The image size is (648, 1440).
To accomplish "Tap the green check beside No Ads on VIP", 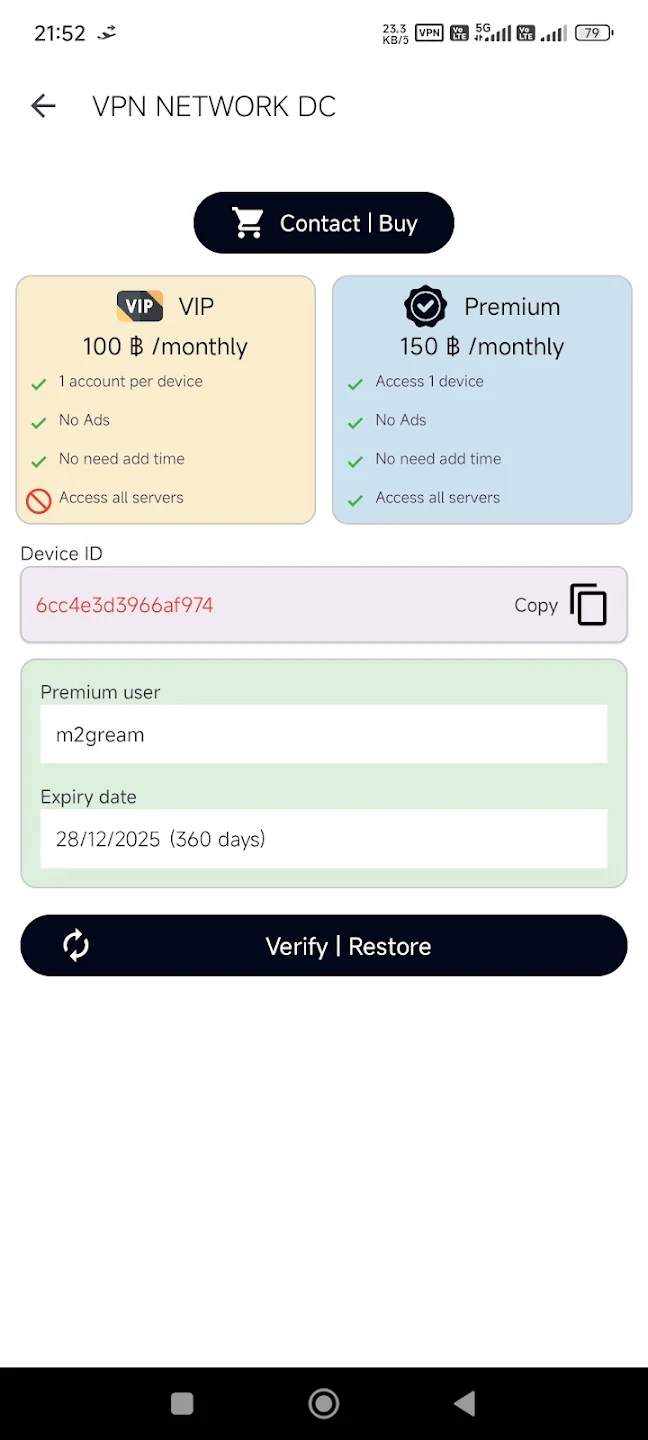I will tap(37, 420).
